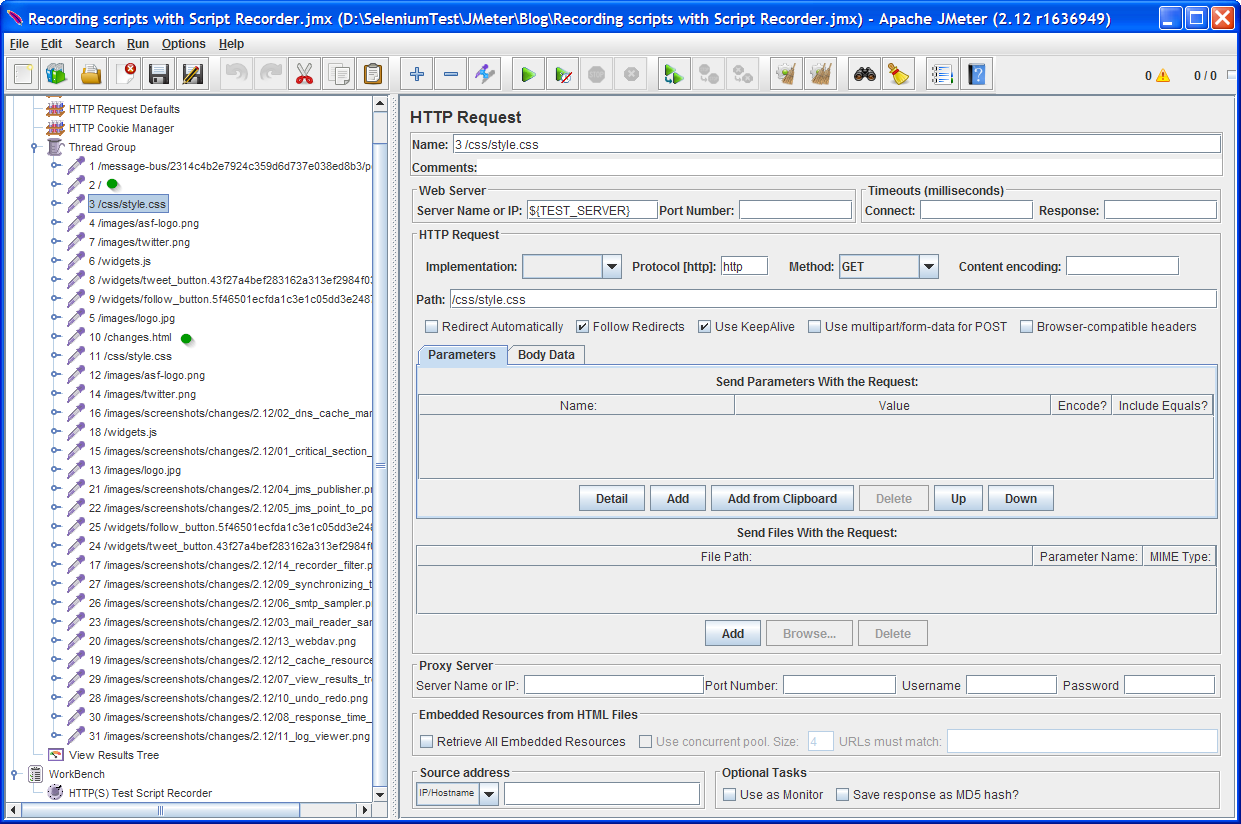The width and height of the screenshot is (1241, 824).
Task: Start the test with green play icon
Action: [529, 74]
